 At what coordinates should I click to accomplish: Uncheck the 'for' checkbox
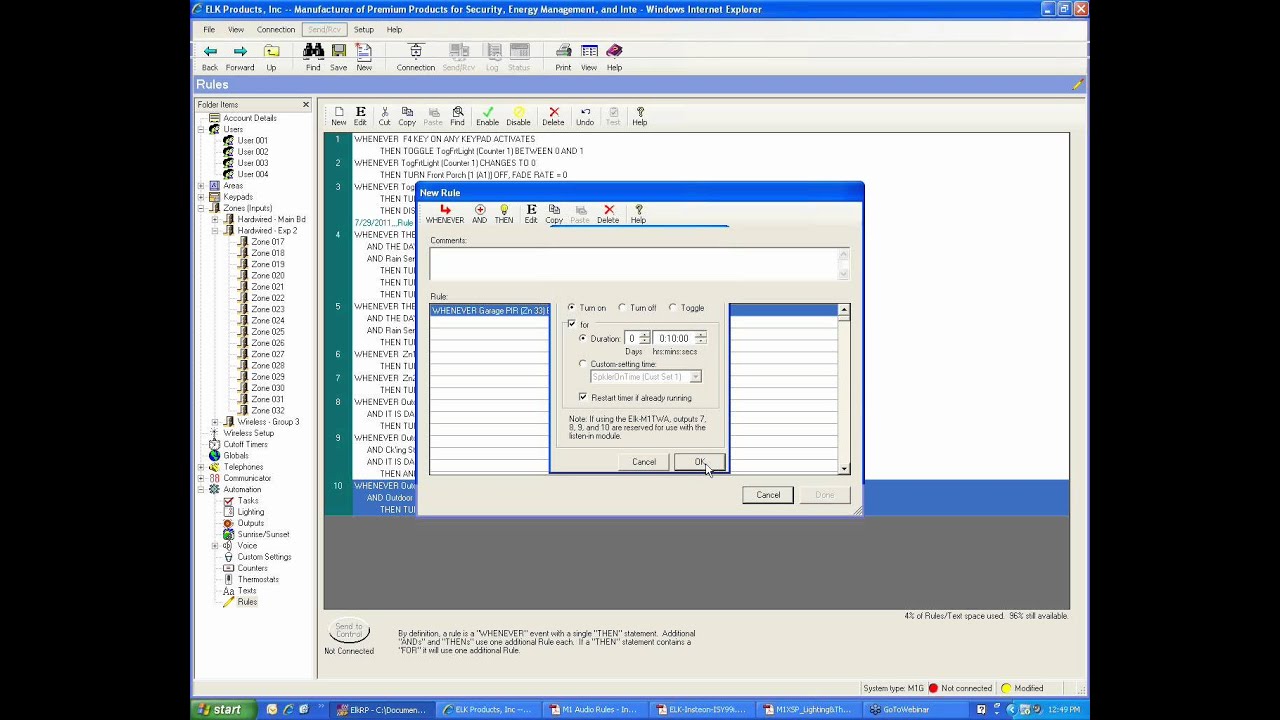[x=572, y=324]
